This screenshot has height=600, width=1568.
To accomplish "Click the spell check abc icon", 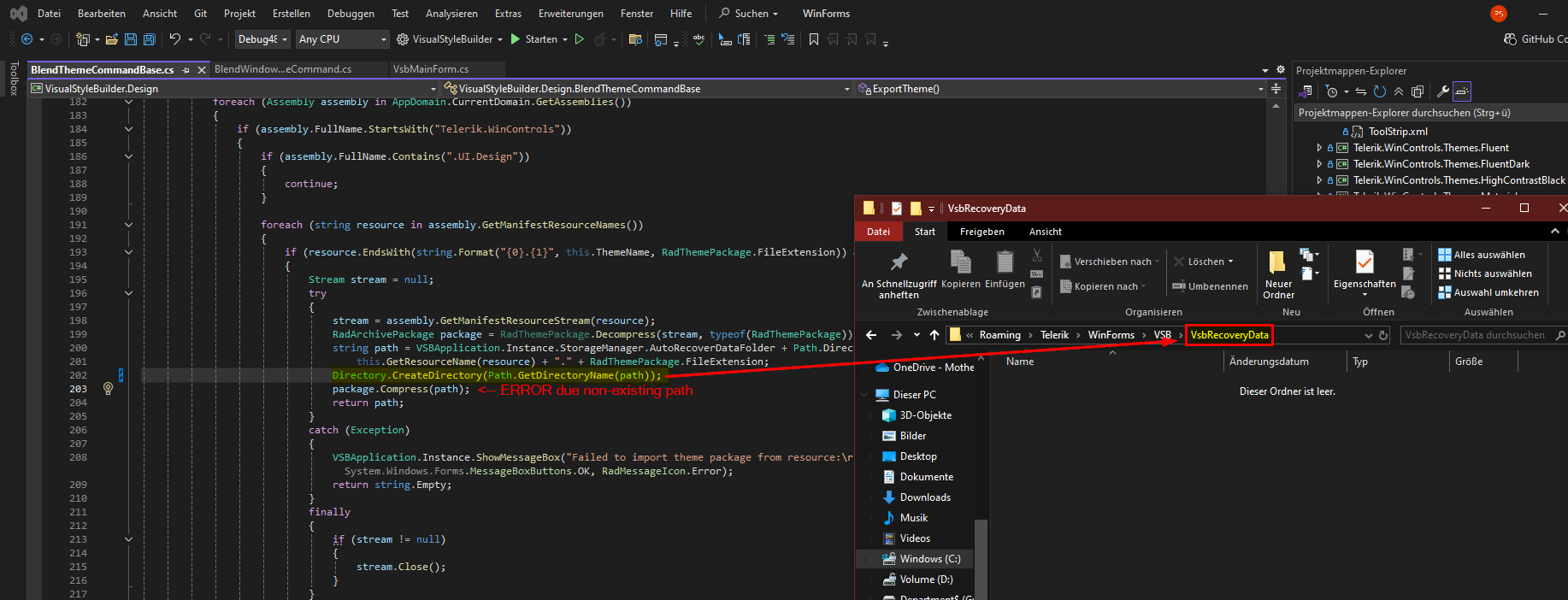I will [699, 39].
